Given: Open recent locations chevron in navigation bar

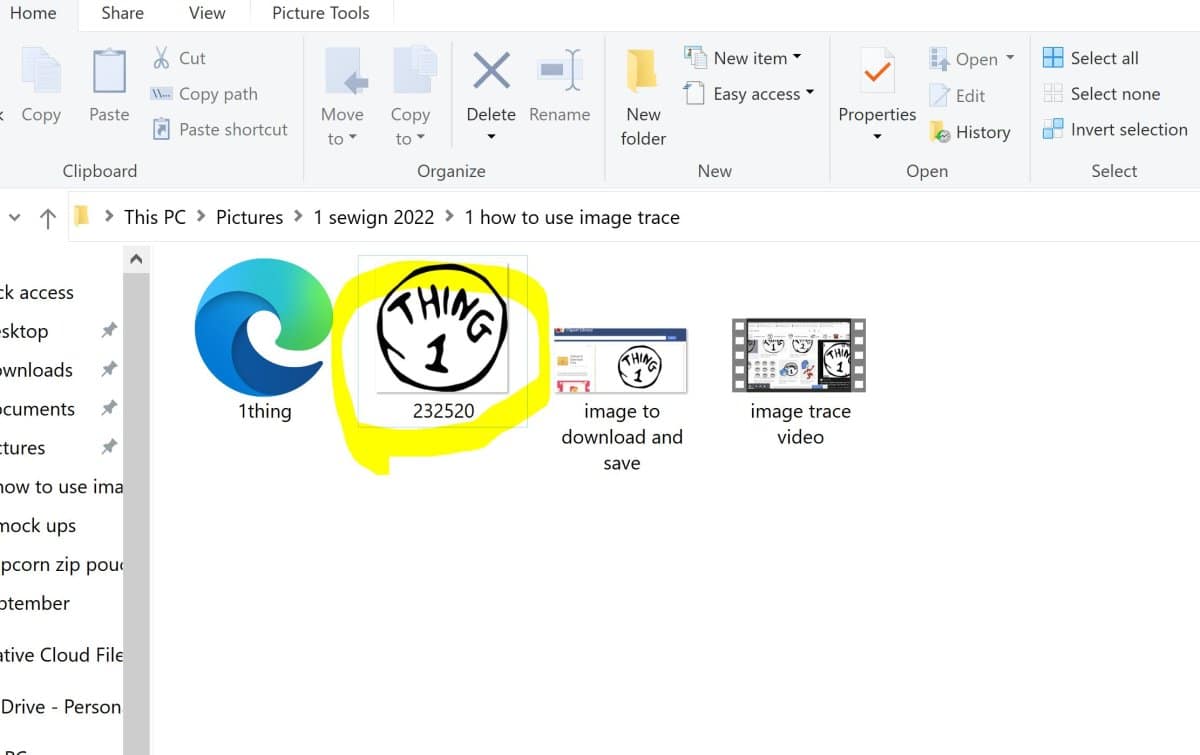Looking at the screenshot, I should pos(14,218).
